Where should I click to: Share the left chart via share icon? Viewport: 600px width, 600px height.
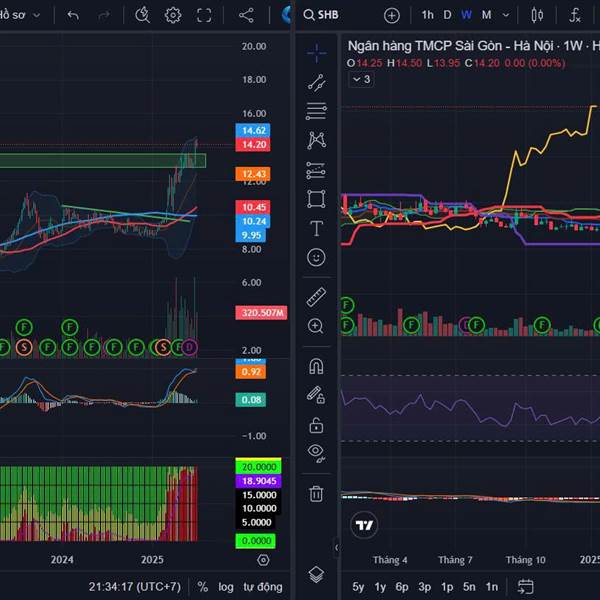(x=246, y=16)
